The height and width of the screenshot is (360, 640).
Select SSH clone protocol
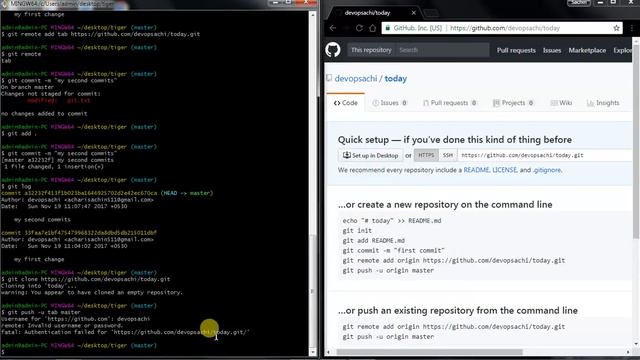pos(448,155)
